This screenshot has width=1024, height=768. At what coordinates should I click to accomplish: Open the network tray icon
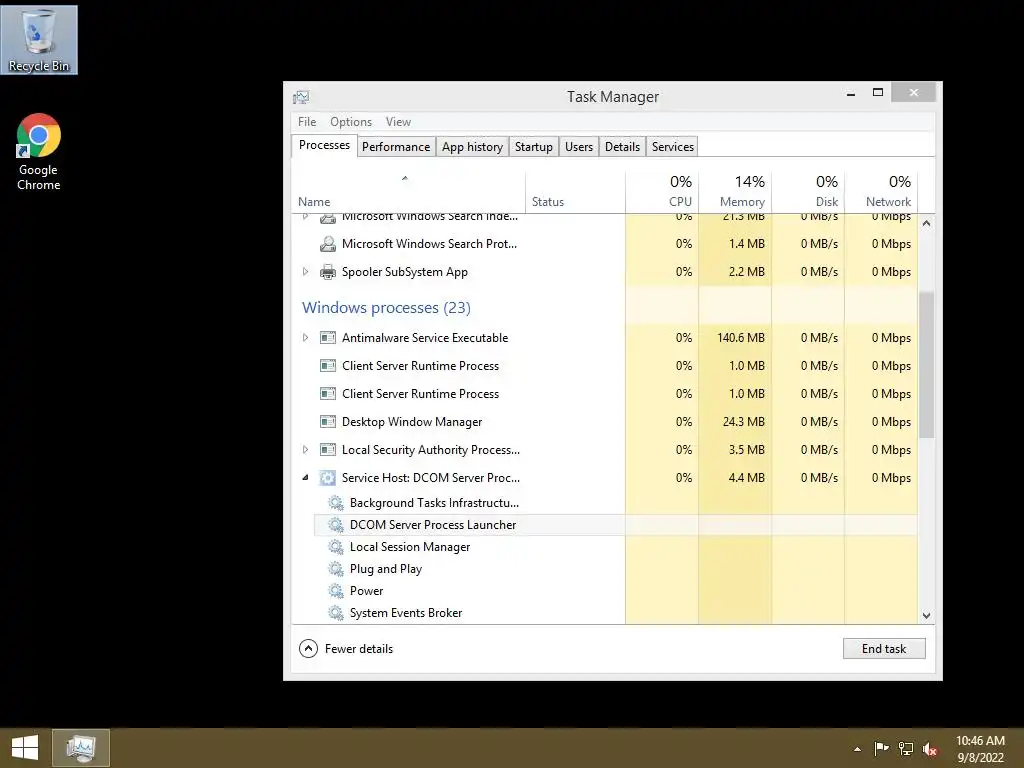[x=906, y=748]
